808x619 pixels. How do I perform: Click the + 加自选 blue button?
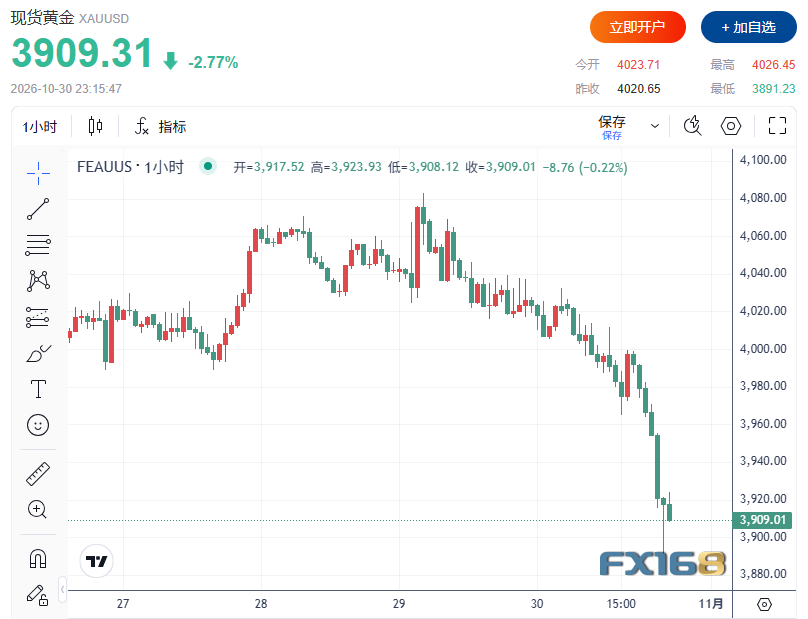[749, 27]
